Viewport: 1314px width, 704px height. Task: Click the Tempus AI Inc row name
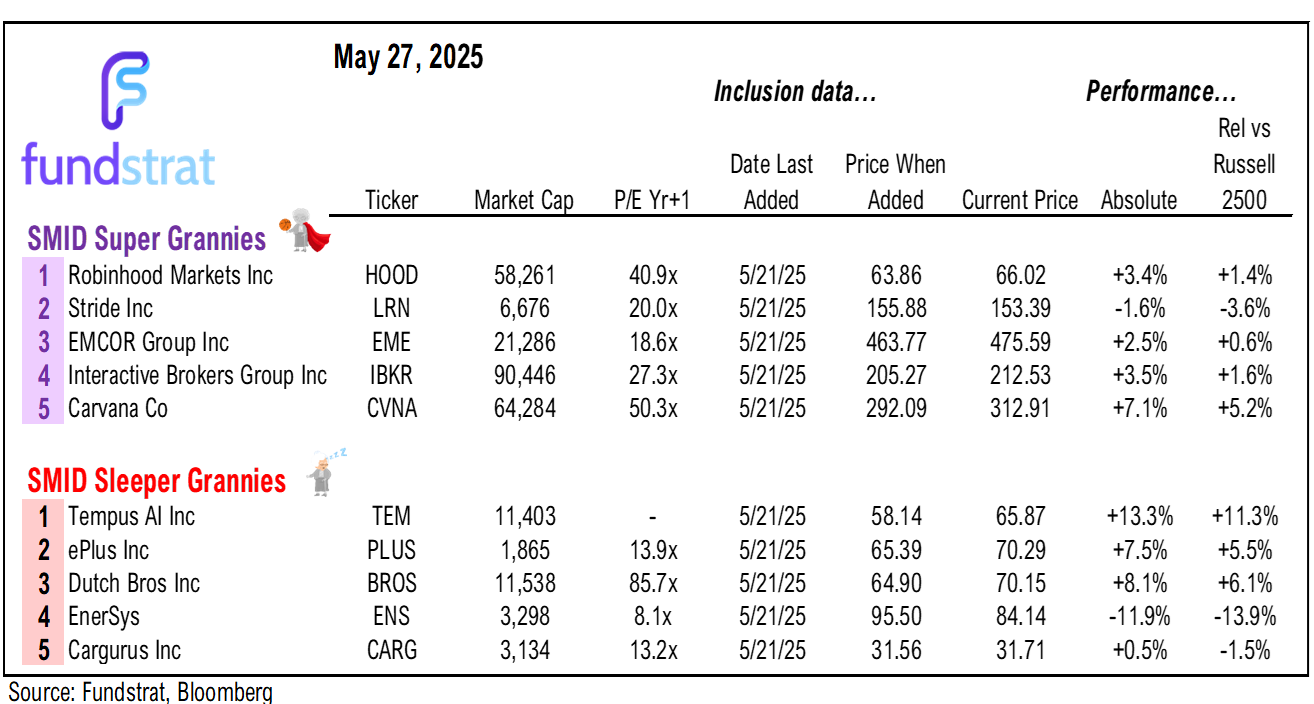(131, 516)
